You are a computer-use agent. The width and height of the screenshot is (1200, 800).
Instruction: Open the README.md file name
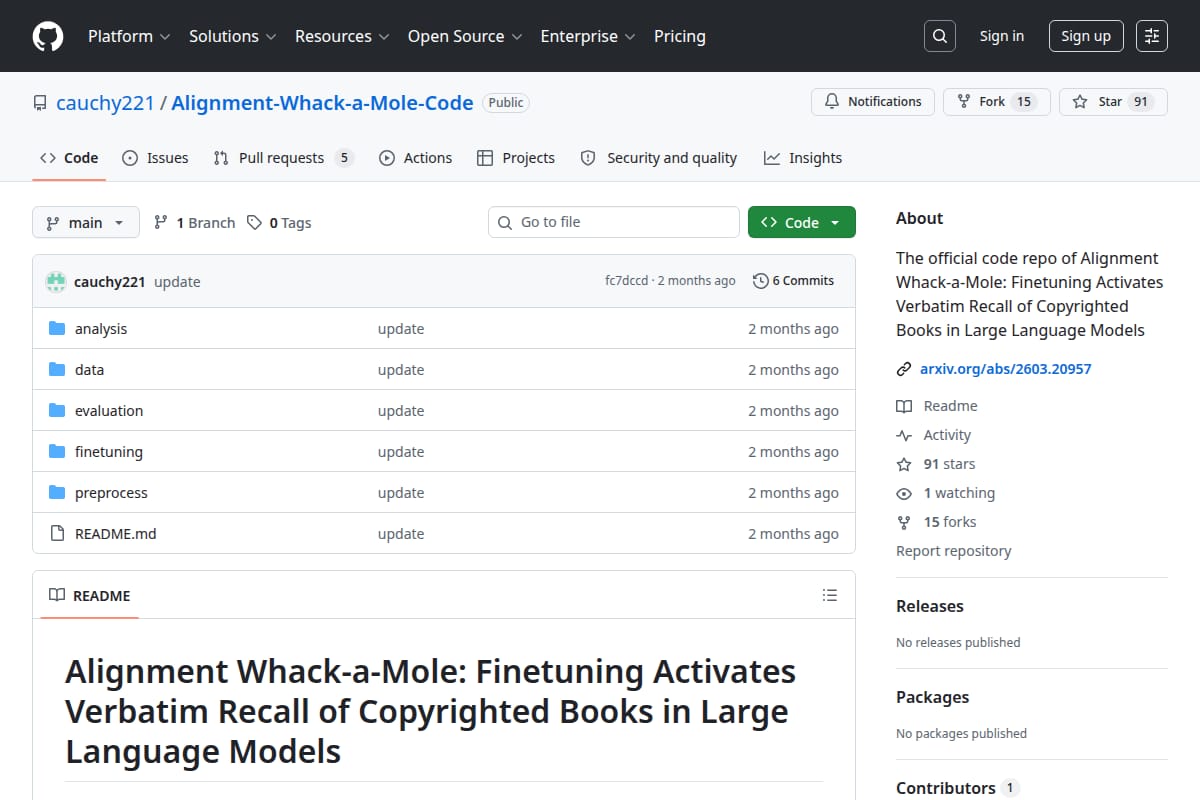coord(116,534)
